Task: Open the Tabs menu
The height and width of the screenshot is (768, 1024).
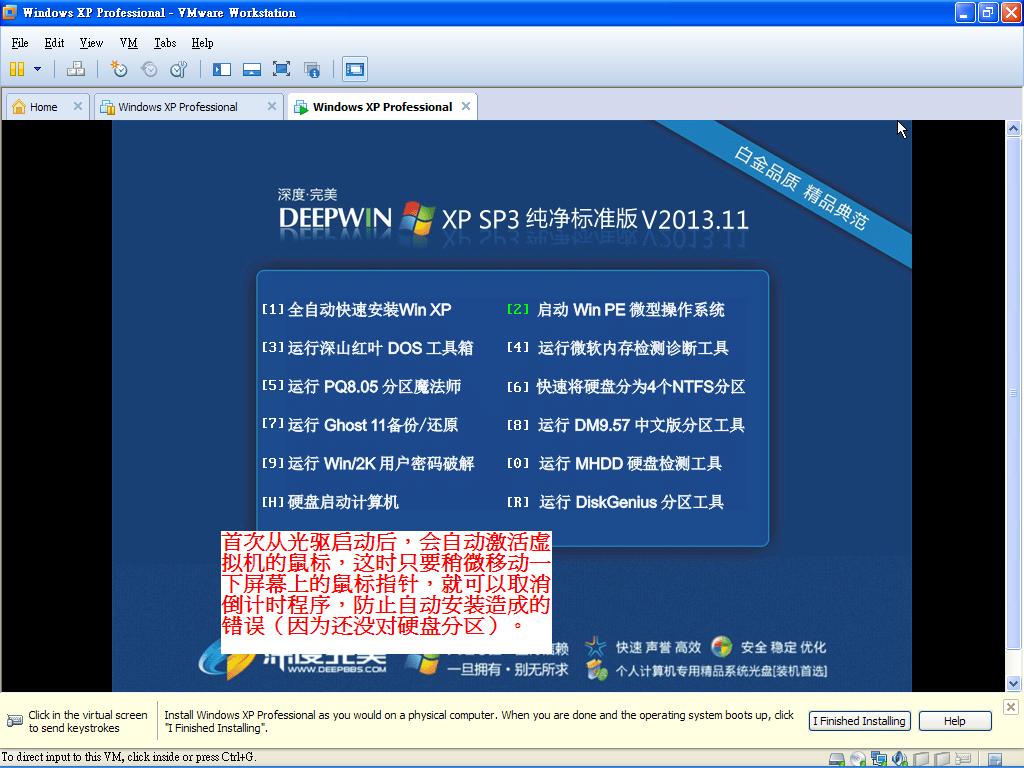Action: click(165, 43)
